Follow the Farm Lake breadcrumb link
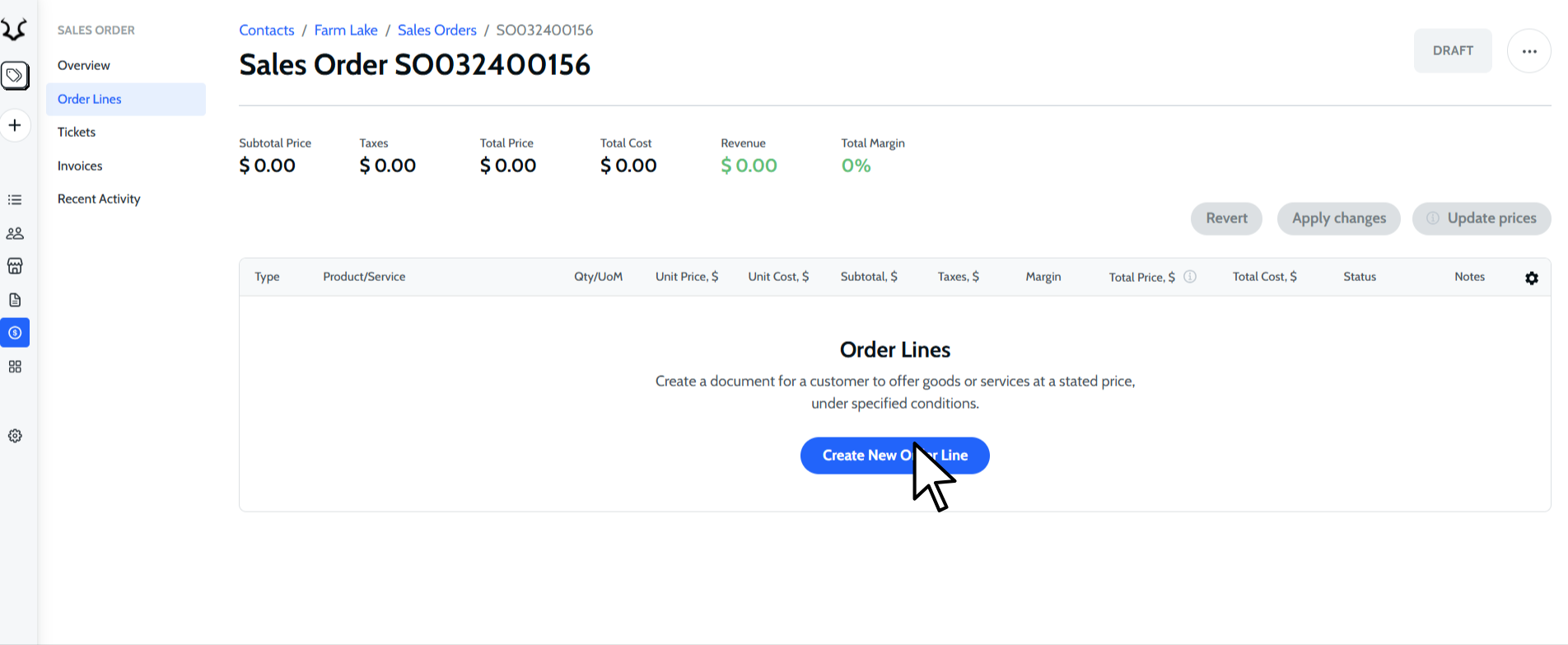 (x=346, y=30)
